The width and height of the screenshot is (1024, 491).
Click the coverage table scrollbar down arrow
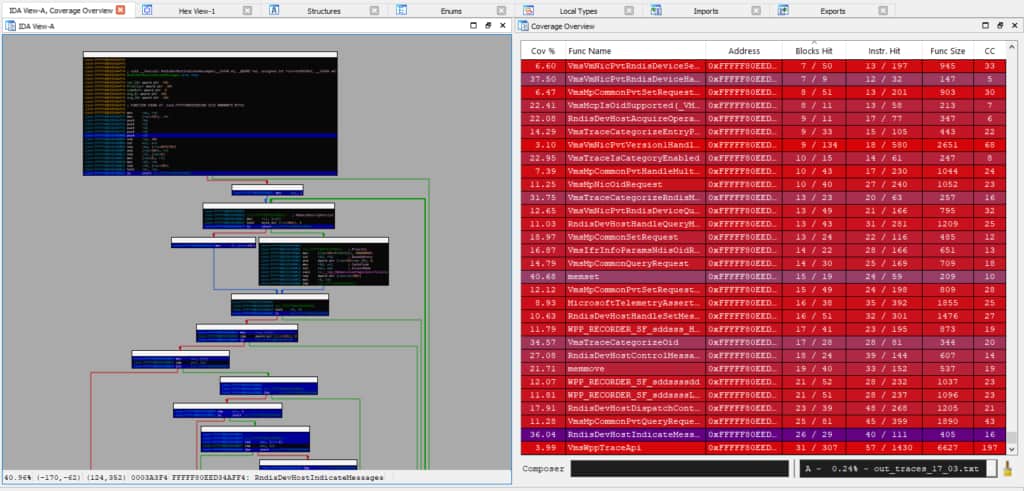tap(1014, 450)
